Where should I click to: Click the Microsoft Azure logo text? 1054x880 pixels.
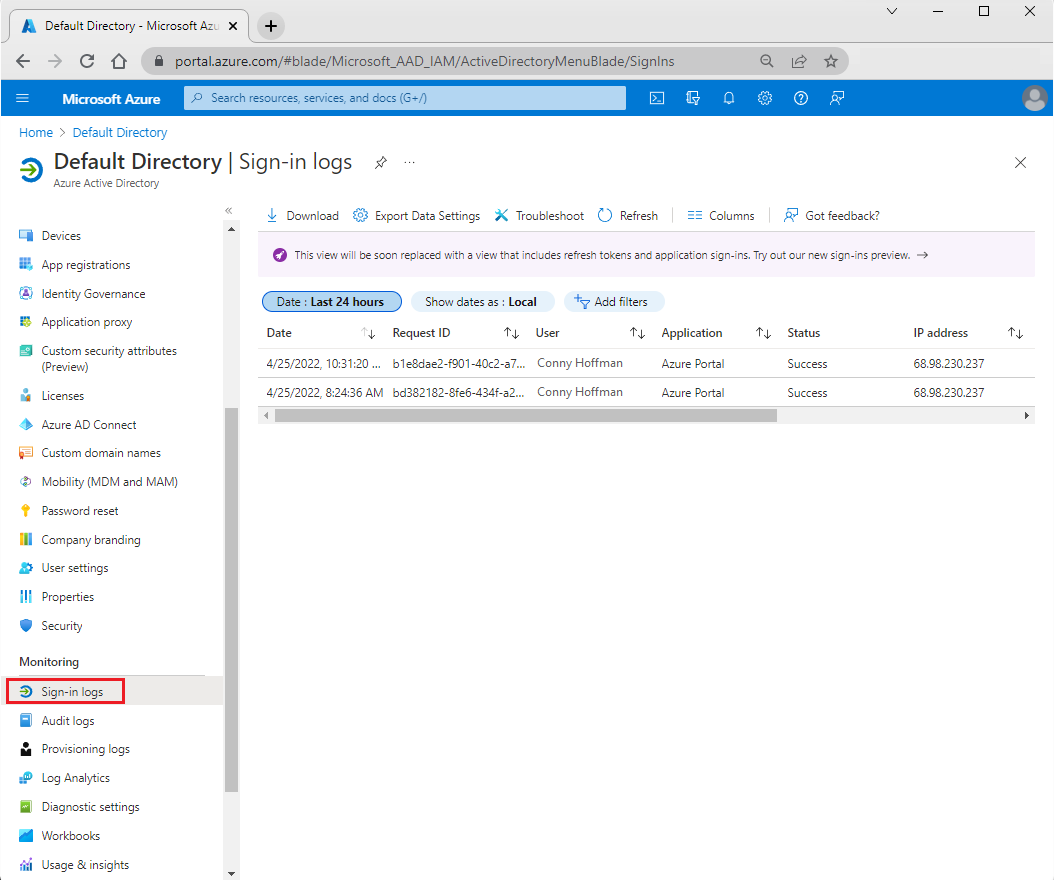click(x=111, y=99)
